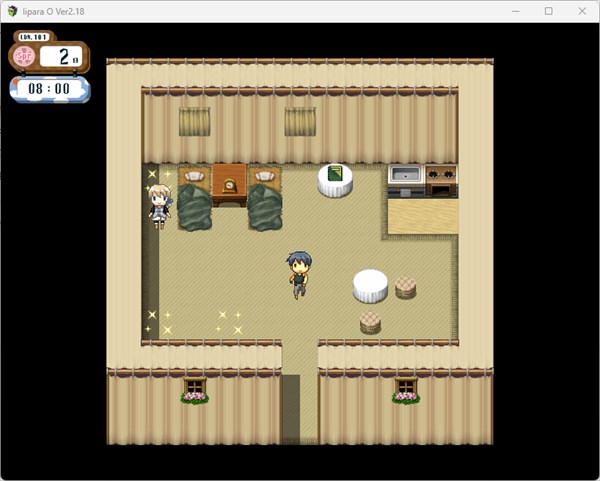Select the green book on round table
Screen dimensions: 600x481
tap(335, 175)
